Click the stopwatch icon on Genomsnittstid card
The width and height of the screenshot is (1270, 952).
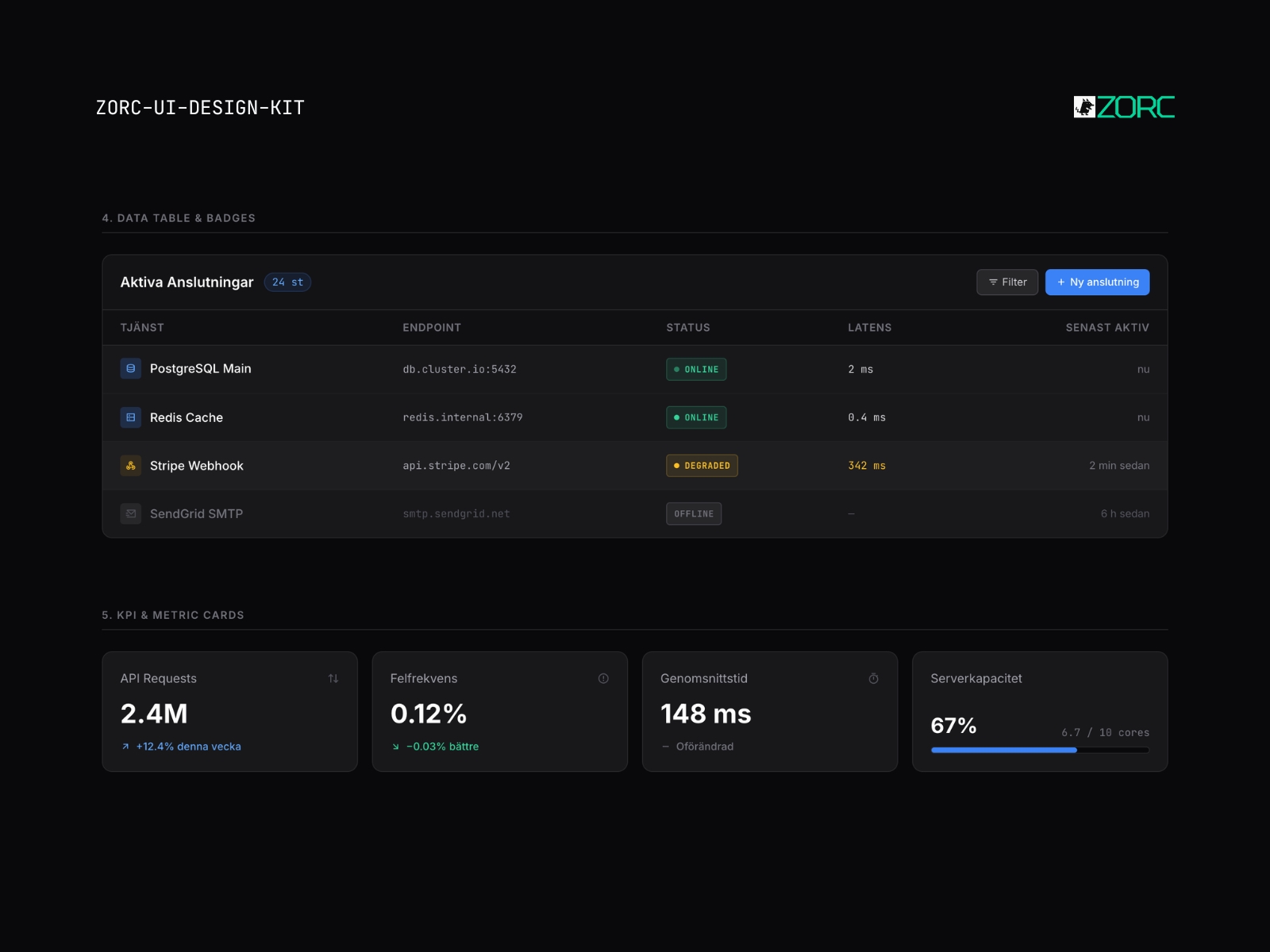pyautogui.click(x=873, y=678)
